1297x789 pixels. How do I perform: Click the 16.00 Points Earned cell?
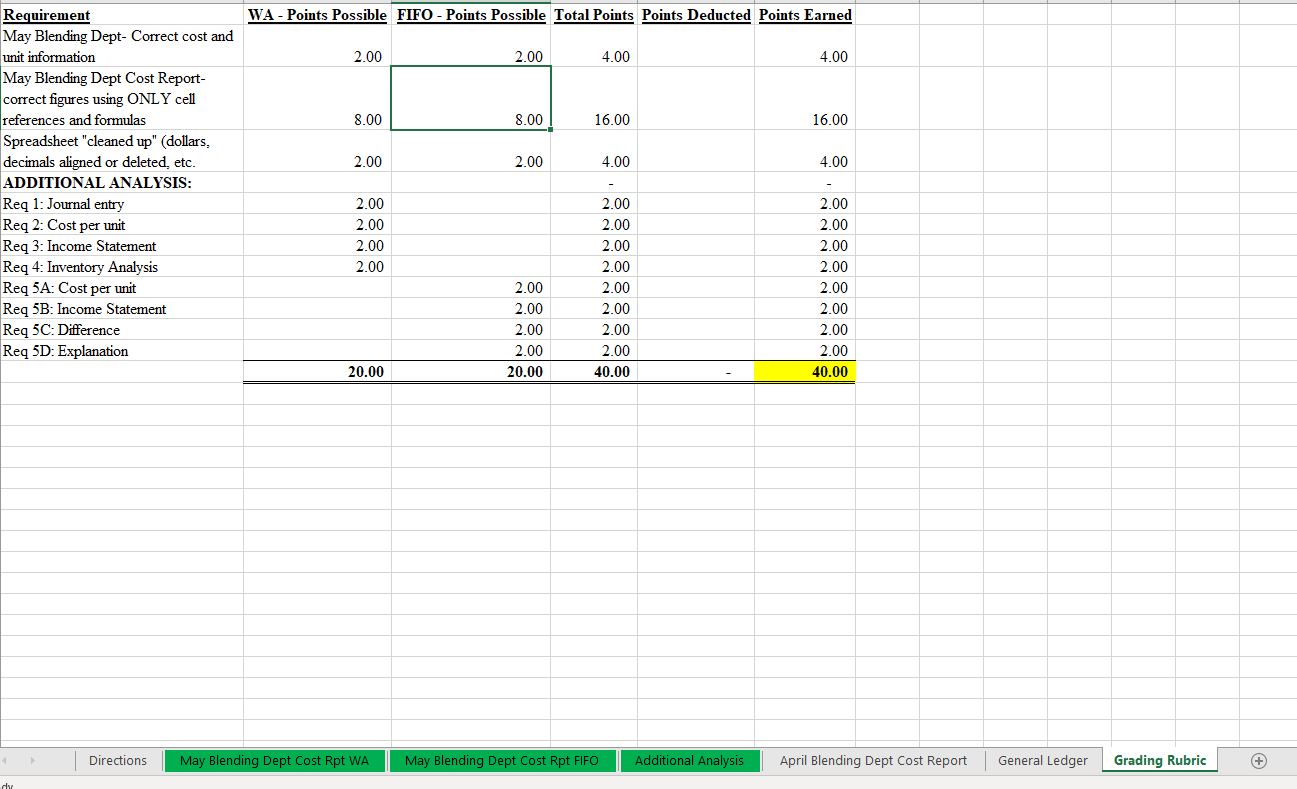[805, 99]
